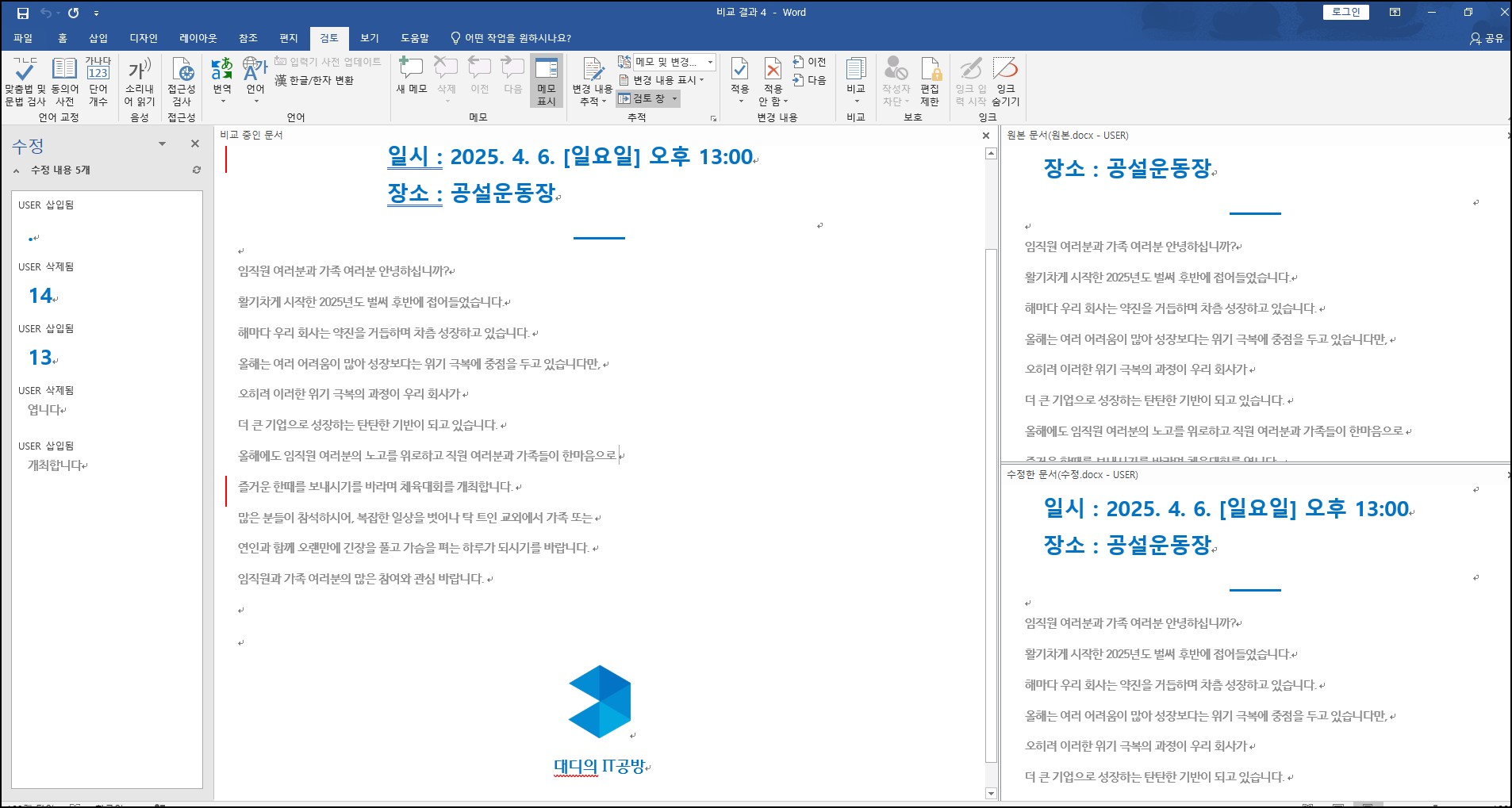The height and width of the screenshot is (808, 1512).
Task: Open the Compare documents tool
Action: click(x=857, y=78)
